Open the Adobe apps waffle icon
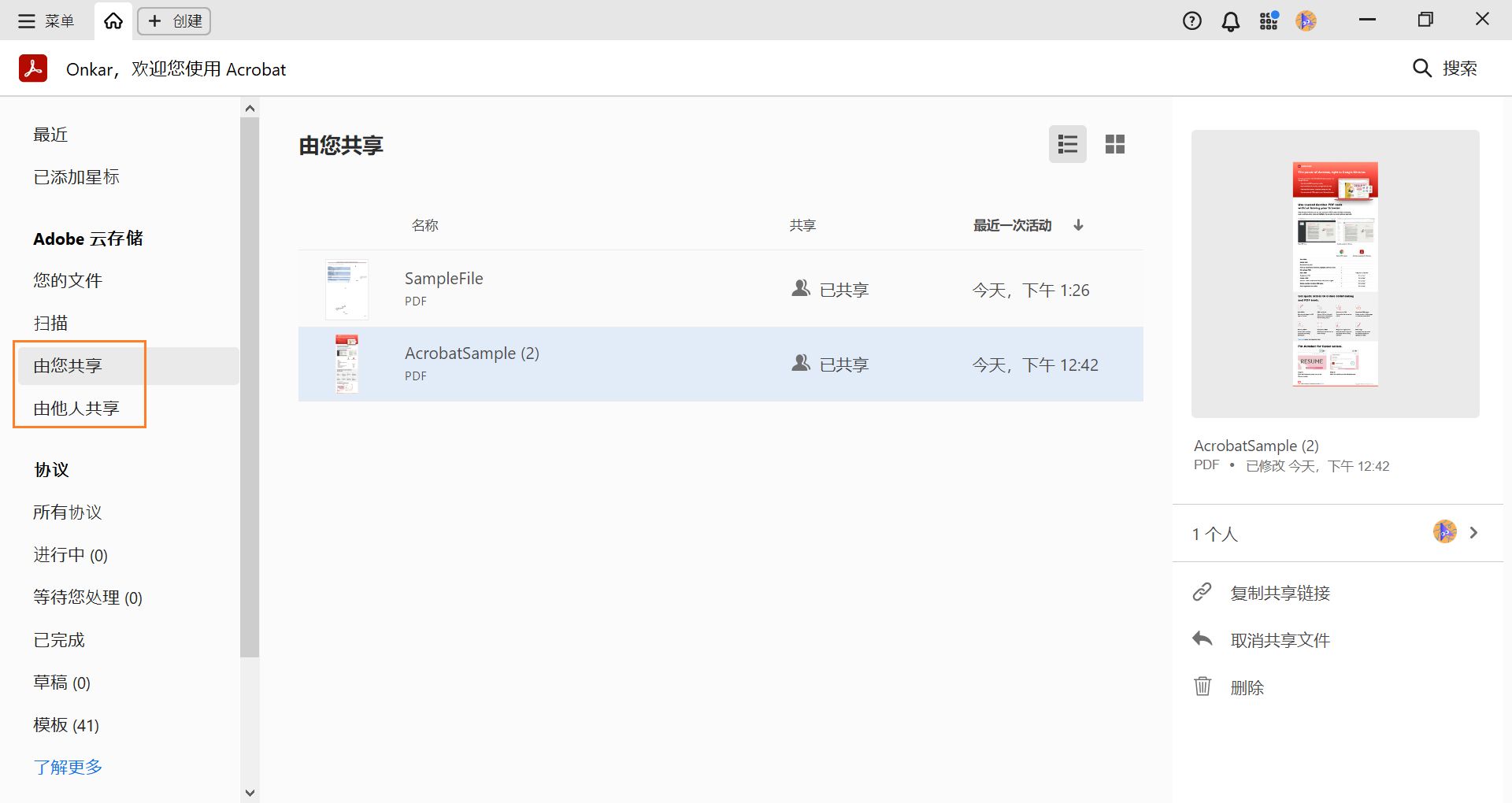Image resolution: width=1512 pixels, height=803 pixels. pyautogui.click(x=1268, y=20)
